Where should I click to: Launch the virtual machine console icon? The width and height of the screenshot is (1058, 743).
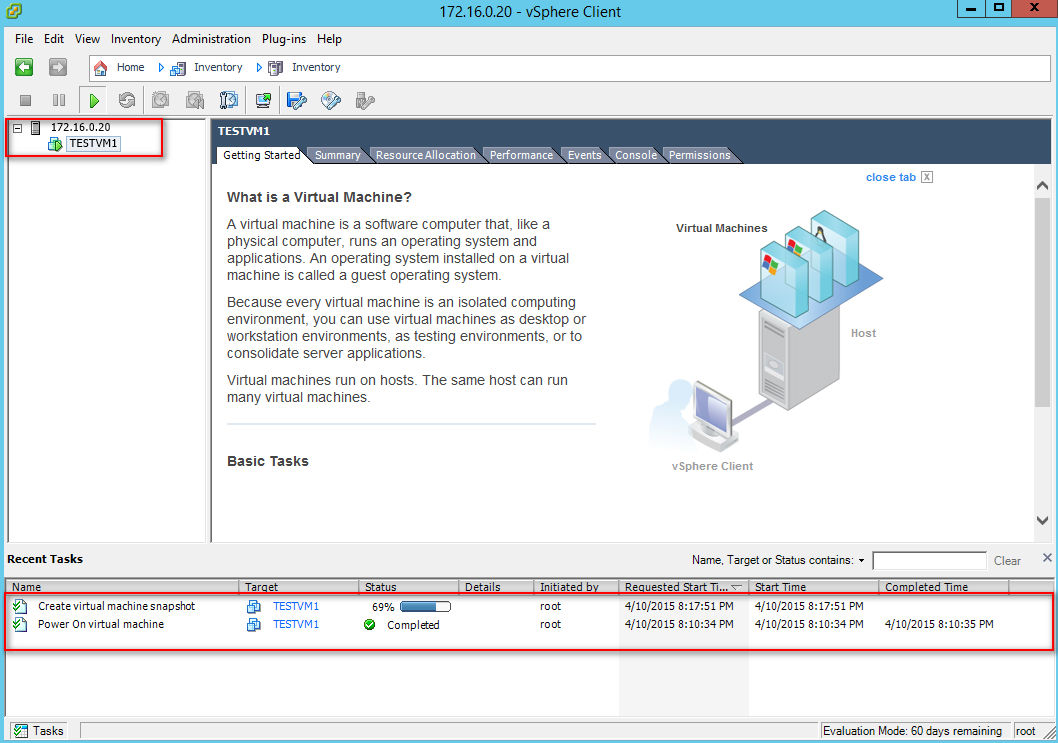(x=263, y=101)
